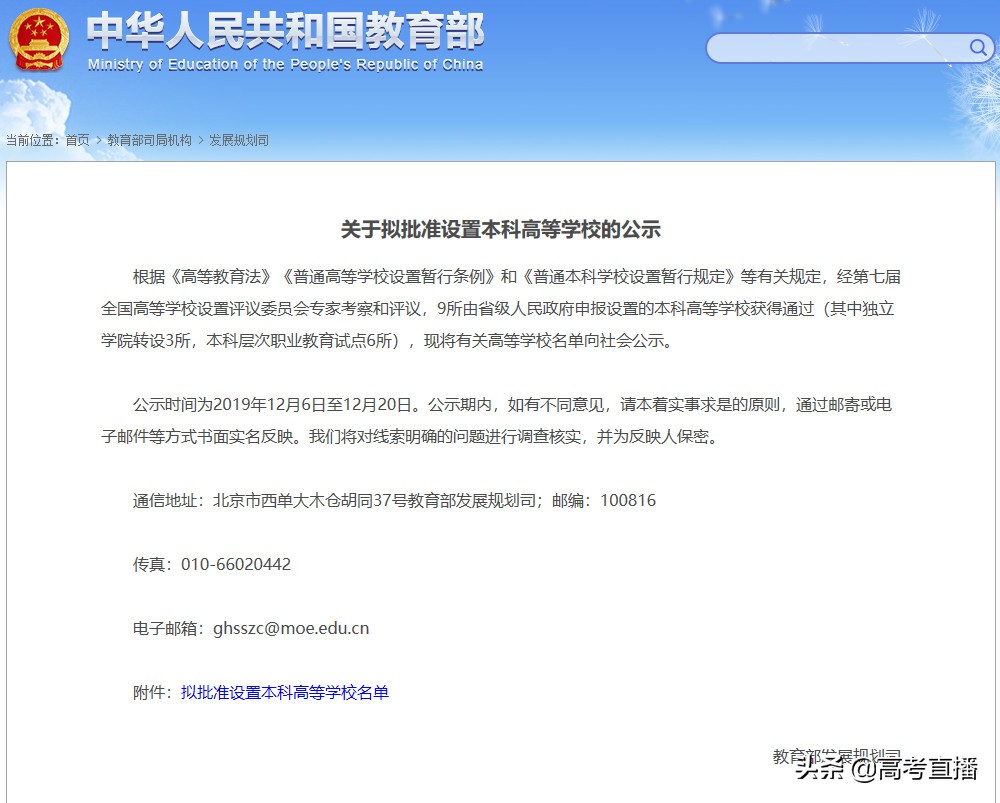This screenshot has height=803, width=1000.
Task: Click the search magnifier icon
Action: (977, 47)
